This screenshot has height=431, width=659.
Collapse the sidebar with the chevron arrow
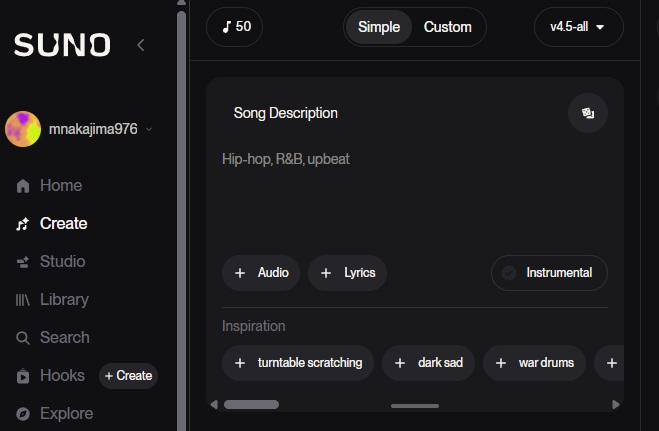(141, 44)
